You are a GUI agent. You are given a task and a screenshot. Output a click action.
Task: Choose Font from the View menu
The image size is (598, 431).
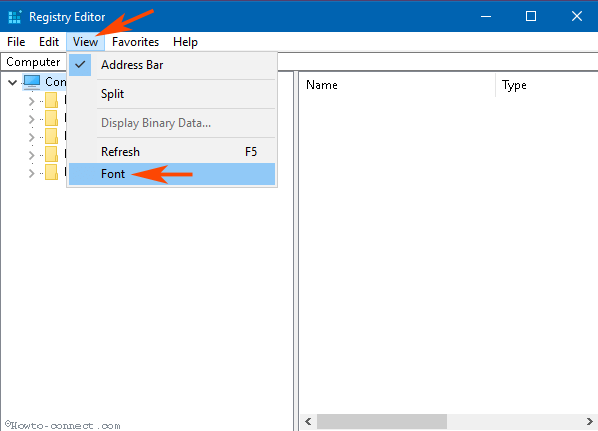coord(172,174)
